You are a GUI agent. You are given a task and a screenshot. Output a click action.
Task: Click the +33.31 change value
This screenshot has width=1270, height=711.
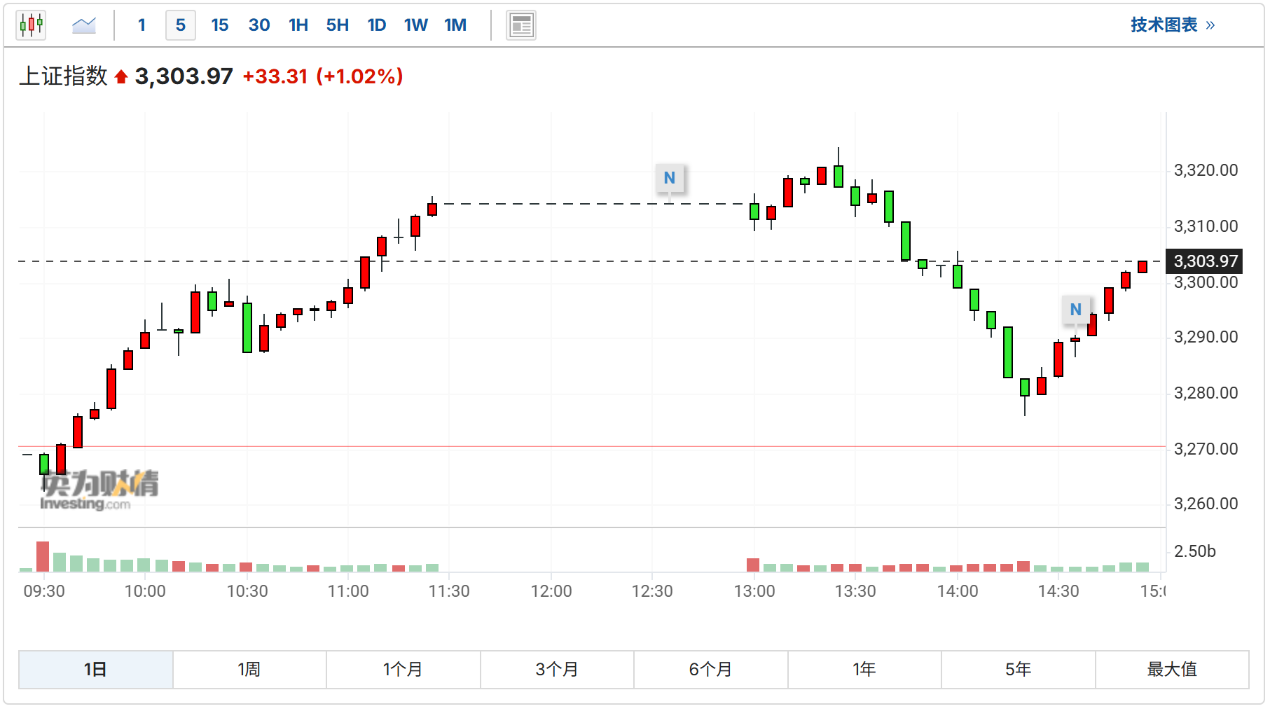(x=274, y=77)
